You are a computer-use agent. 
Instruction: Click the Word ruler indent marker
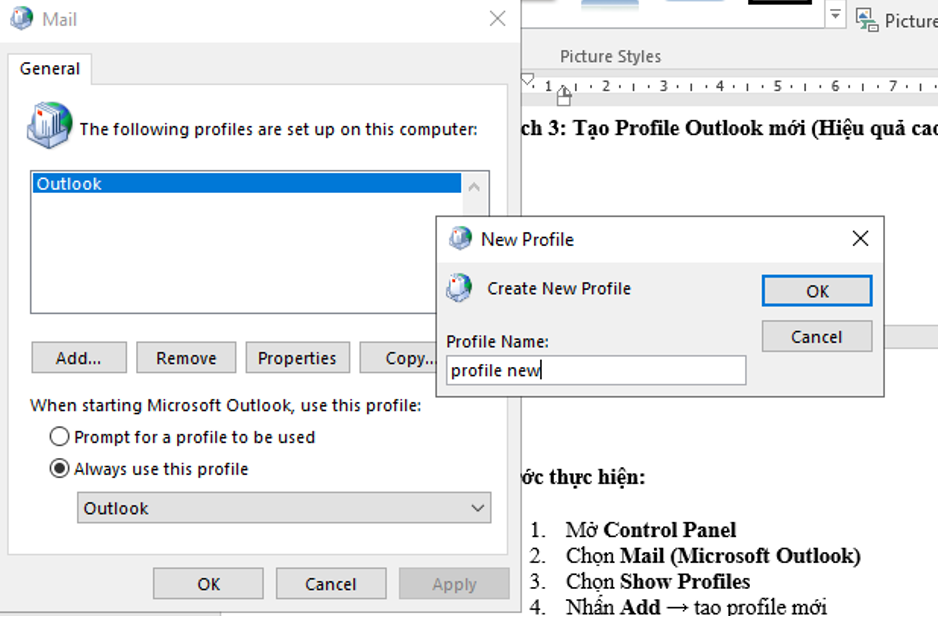564,96
